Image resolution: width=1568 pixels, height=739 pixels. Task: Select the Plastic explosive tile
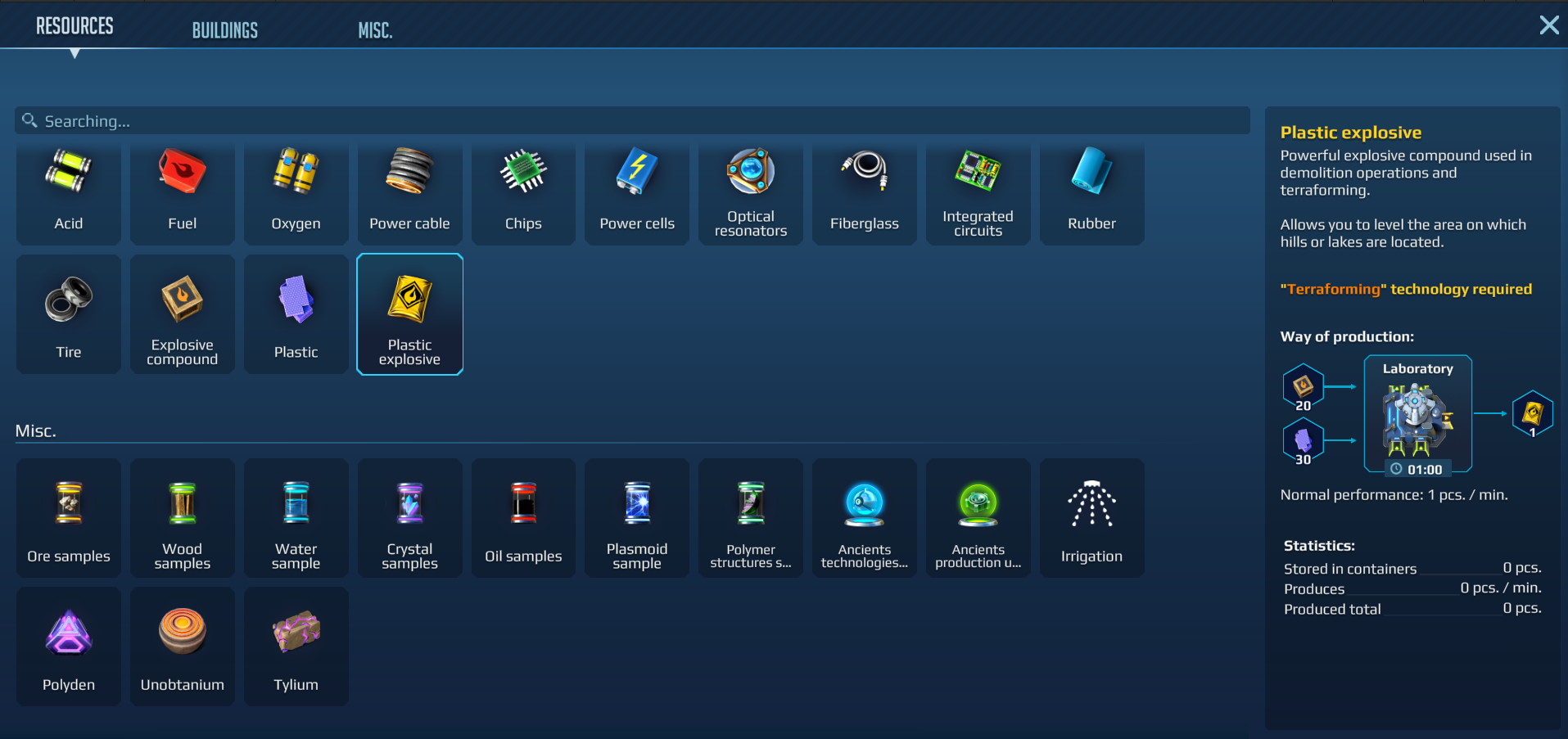click(x=410, y=314)
